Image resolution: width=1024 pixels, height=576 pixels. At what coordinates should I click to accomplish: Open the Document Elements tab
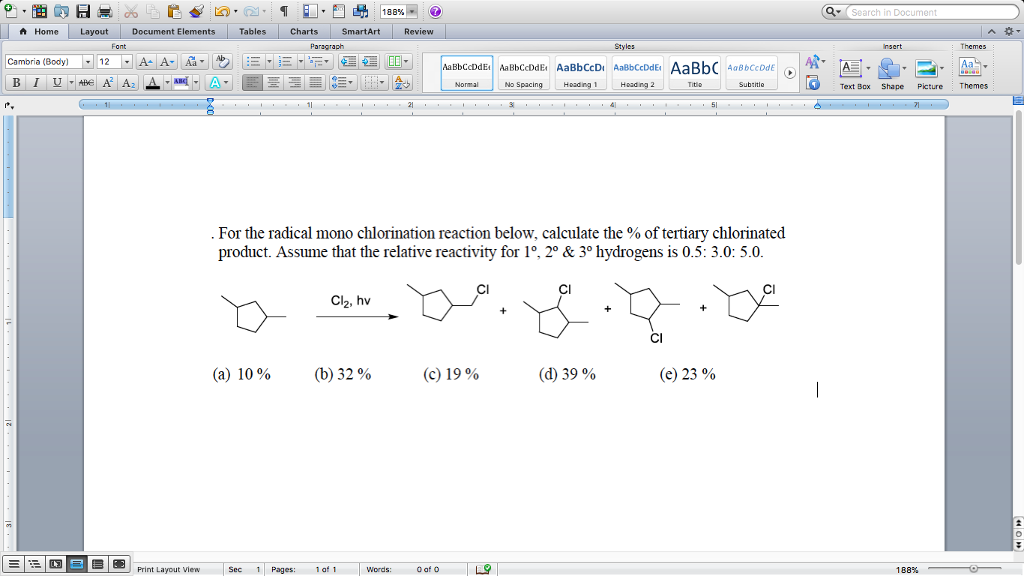[x=173, y=31]
